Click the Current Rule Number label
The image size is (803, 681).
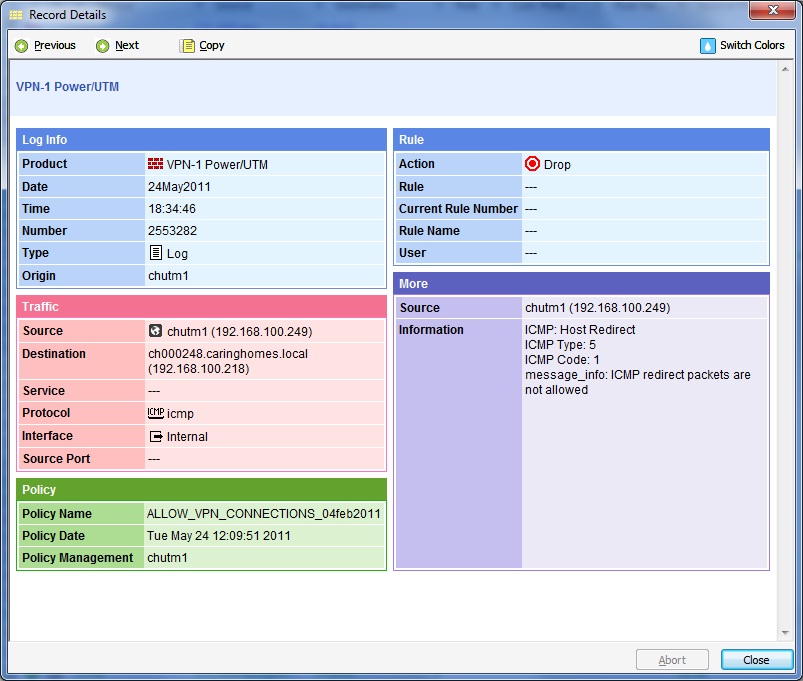(x=458, y=209)
